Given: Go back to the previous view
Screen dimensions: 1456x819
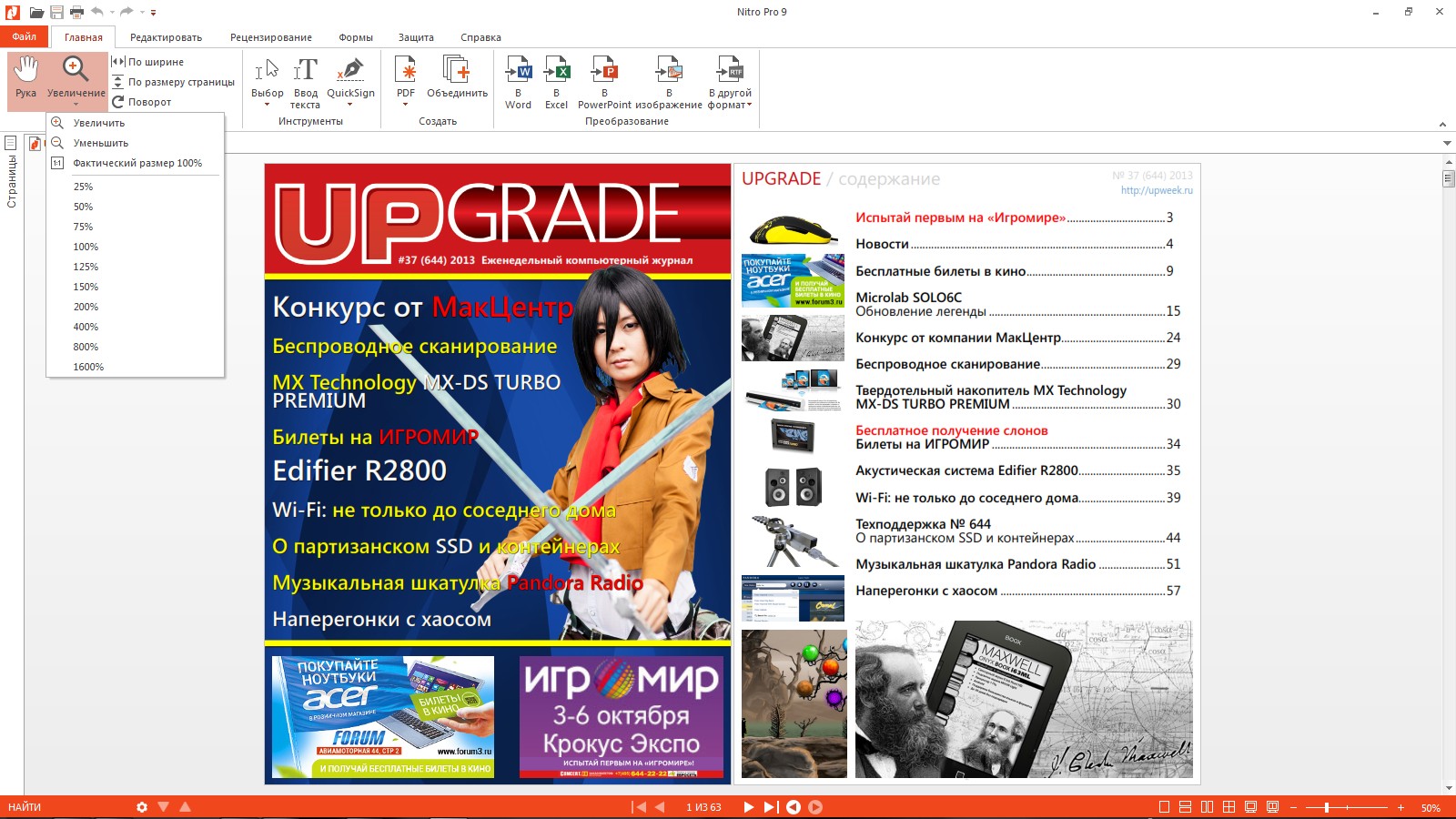Looking at the screenshot, I should [794, 807].
